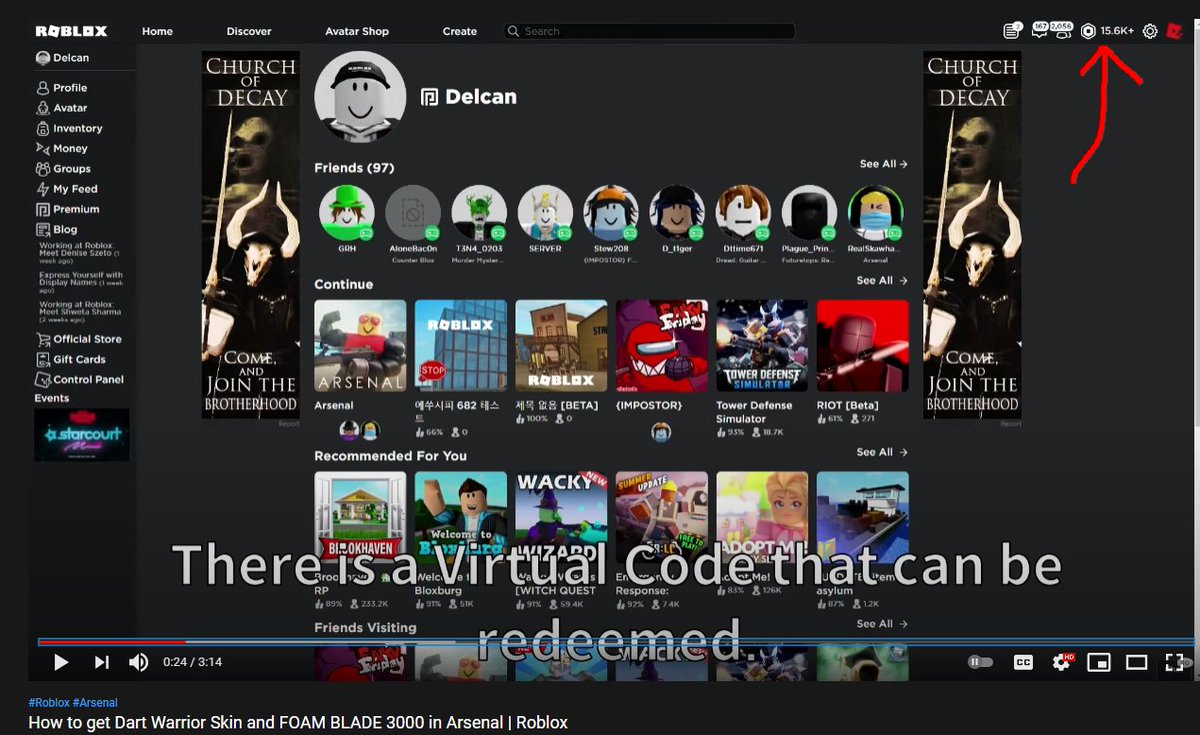Click See All for Friends
Screen dimensions: 1200x735
click(x=883, y=164)
